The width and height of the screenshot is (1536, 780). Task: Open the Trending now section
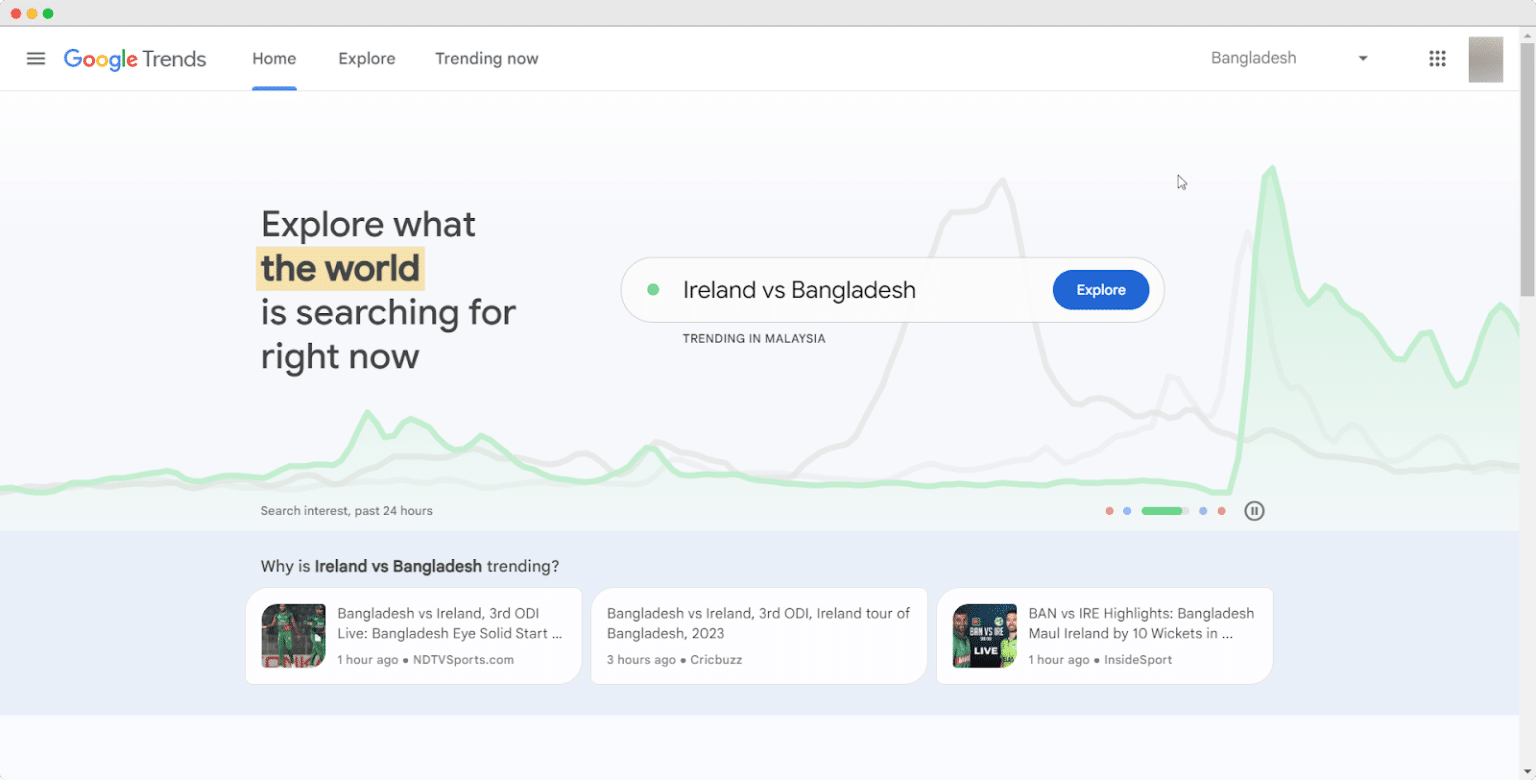486,58
